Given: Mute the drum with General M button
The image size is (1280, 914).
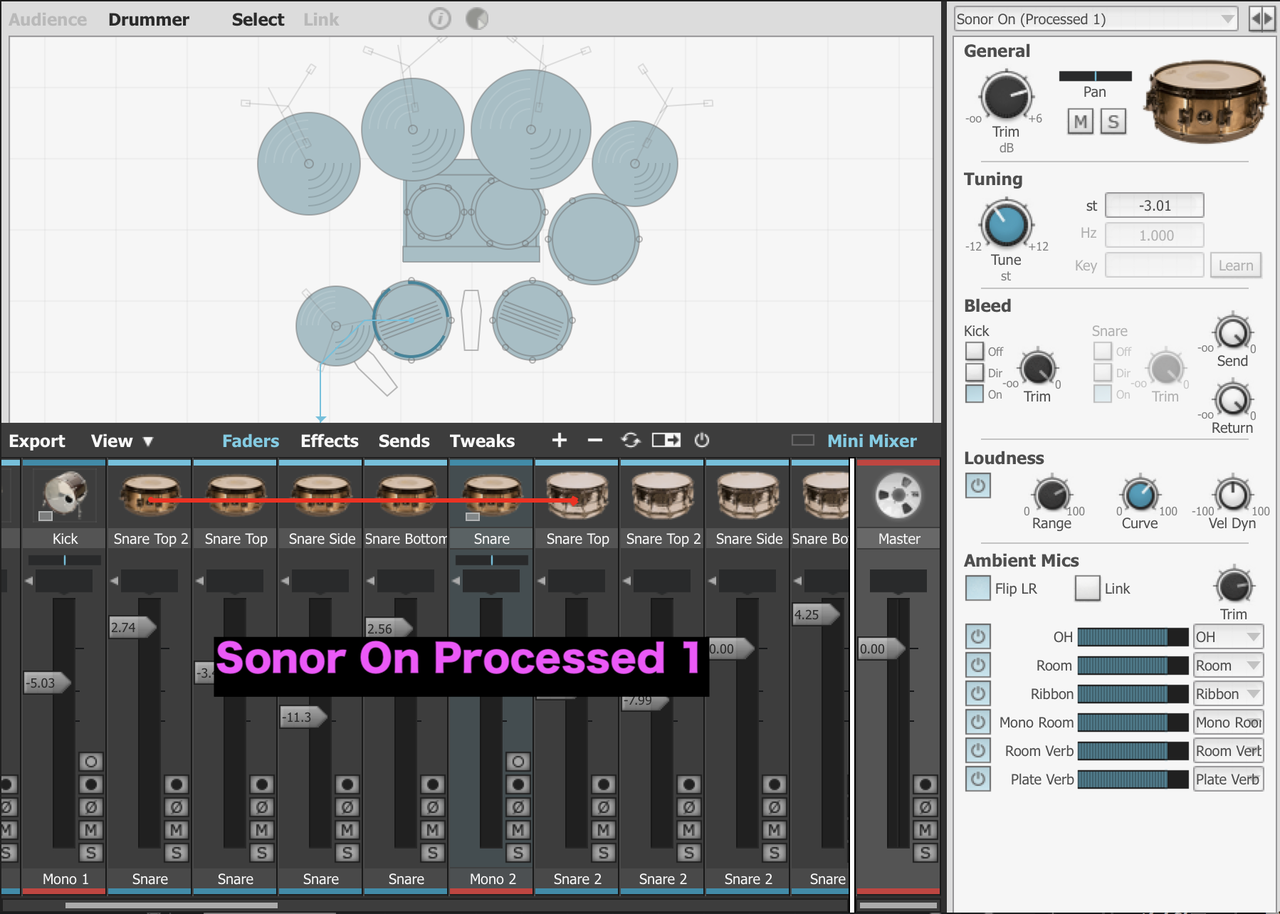Looking at the screenshot, I should (x=1080, y=122).
